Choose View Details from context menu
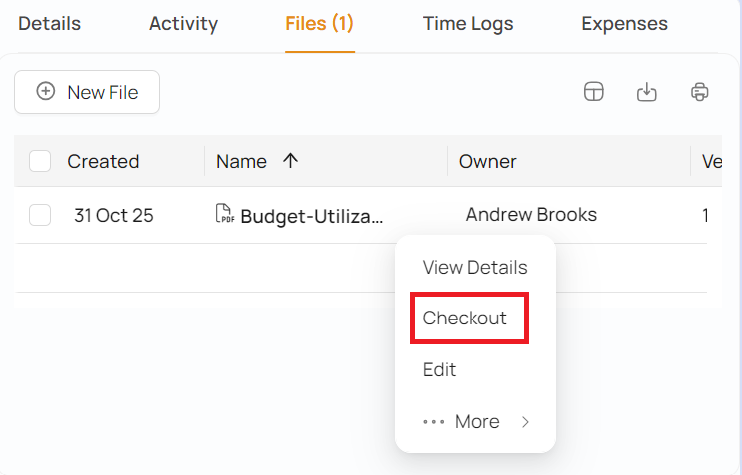This screenshot has height=475, width=742. [475, 267]
